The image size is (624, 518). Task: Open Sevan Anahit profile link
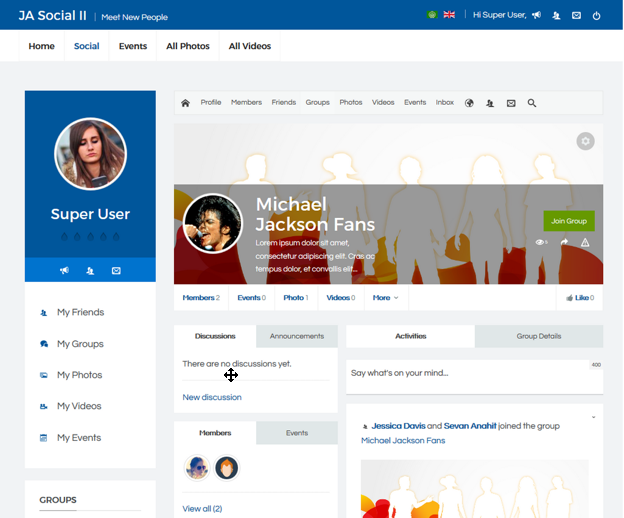[x=470, y=426]
